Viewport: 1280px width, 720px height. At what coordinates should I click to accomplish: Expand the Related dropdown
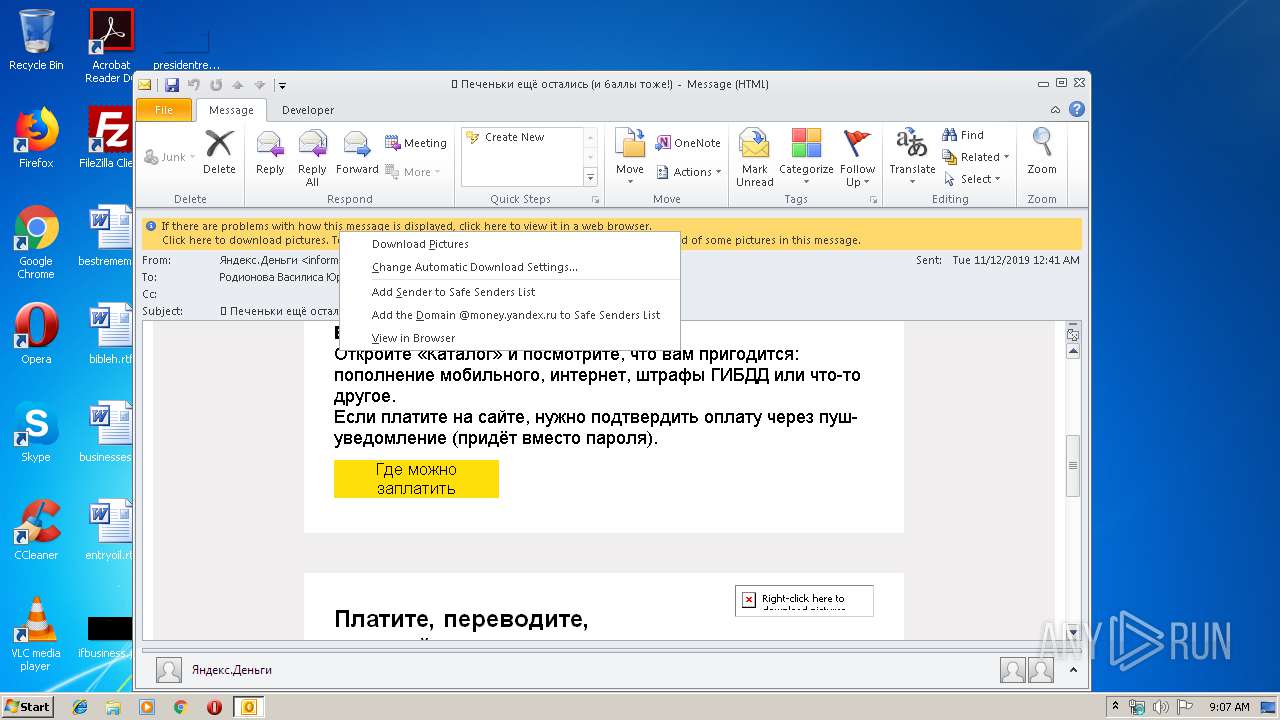click(976, 157)
